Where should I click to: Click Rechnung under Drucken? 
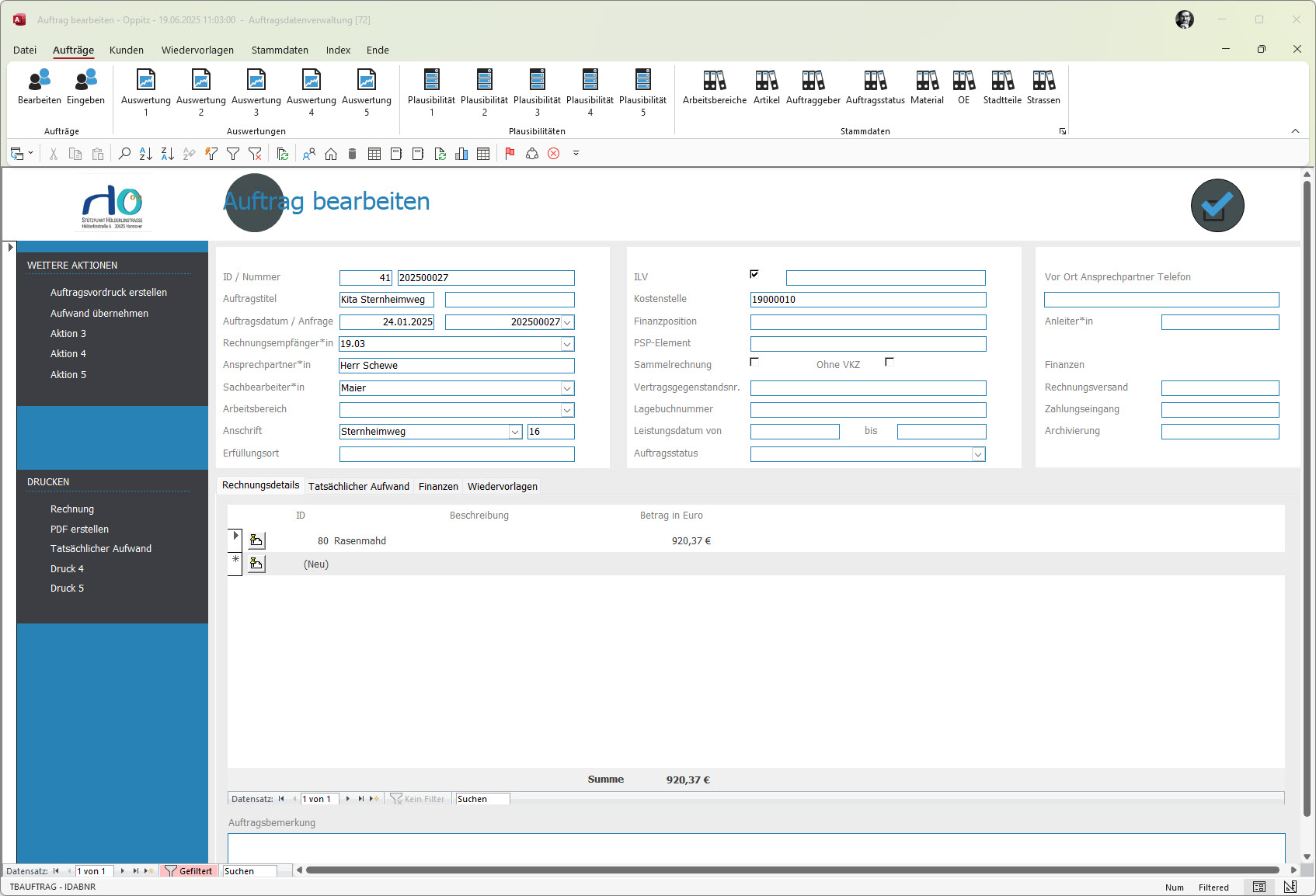[72, 509]
